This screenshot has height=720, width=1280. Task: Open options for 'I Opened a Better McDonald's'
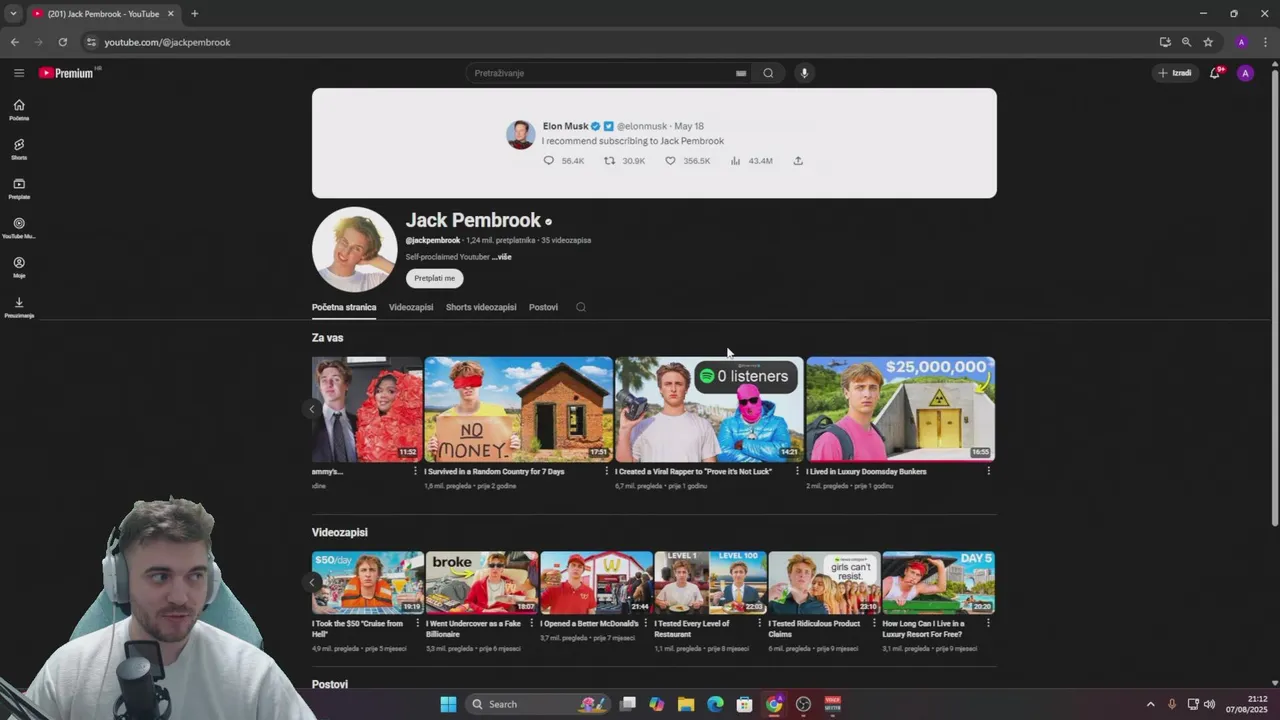click(646, 623)
